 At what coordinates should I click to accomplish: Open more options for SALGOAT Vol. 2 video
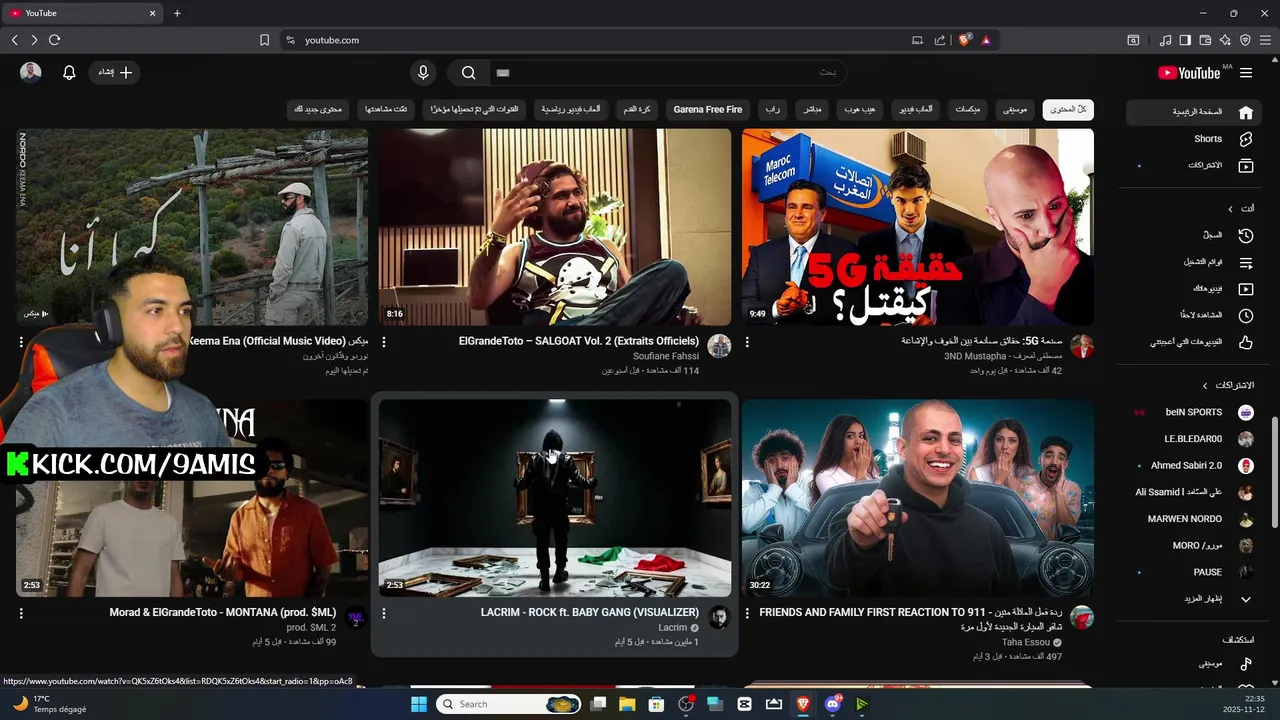[384, 342]
